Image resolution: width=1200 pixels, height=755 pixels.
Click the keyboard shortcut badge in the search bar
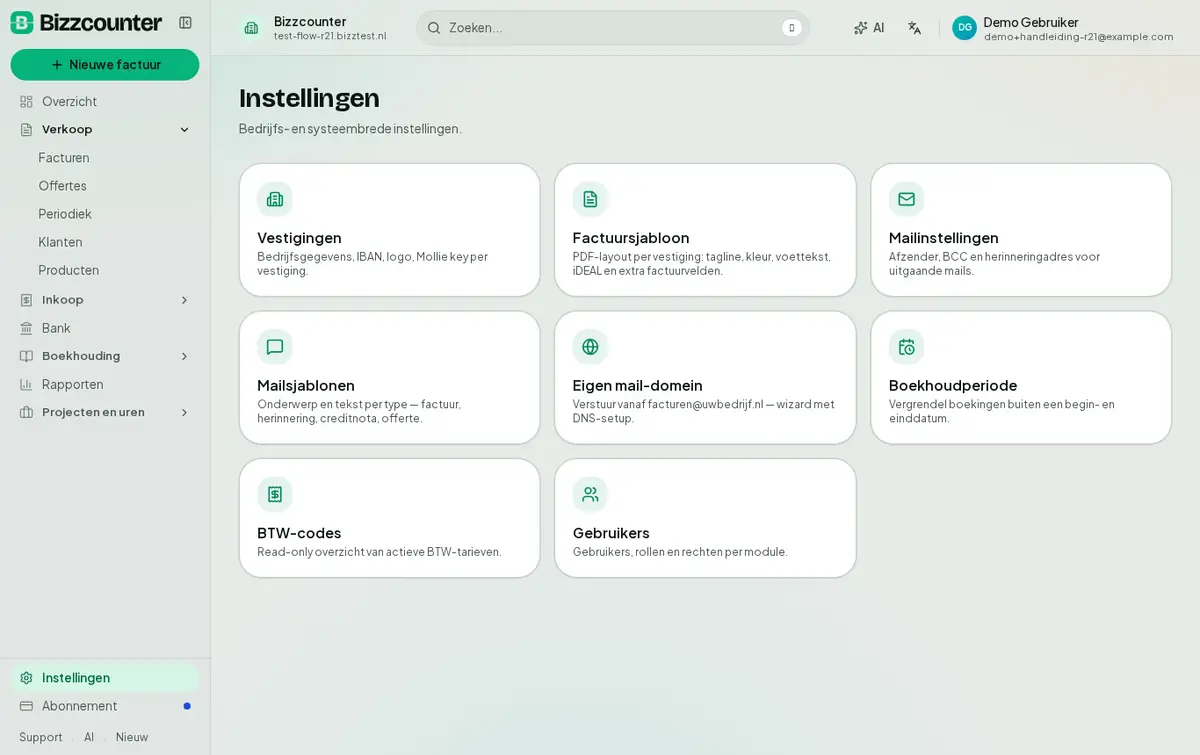791,28
